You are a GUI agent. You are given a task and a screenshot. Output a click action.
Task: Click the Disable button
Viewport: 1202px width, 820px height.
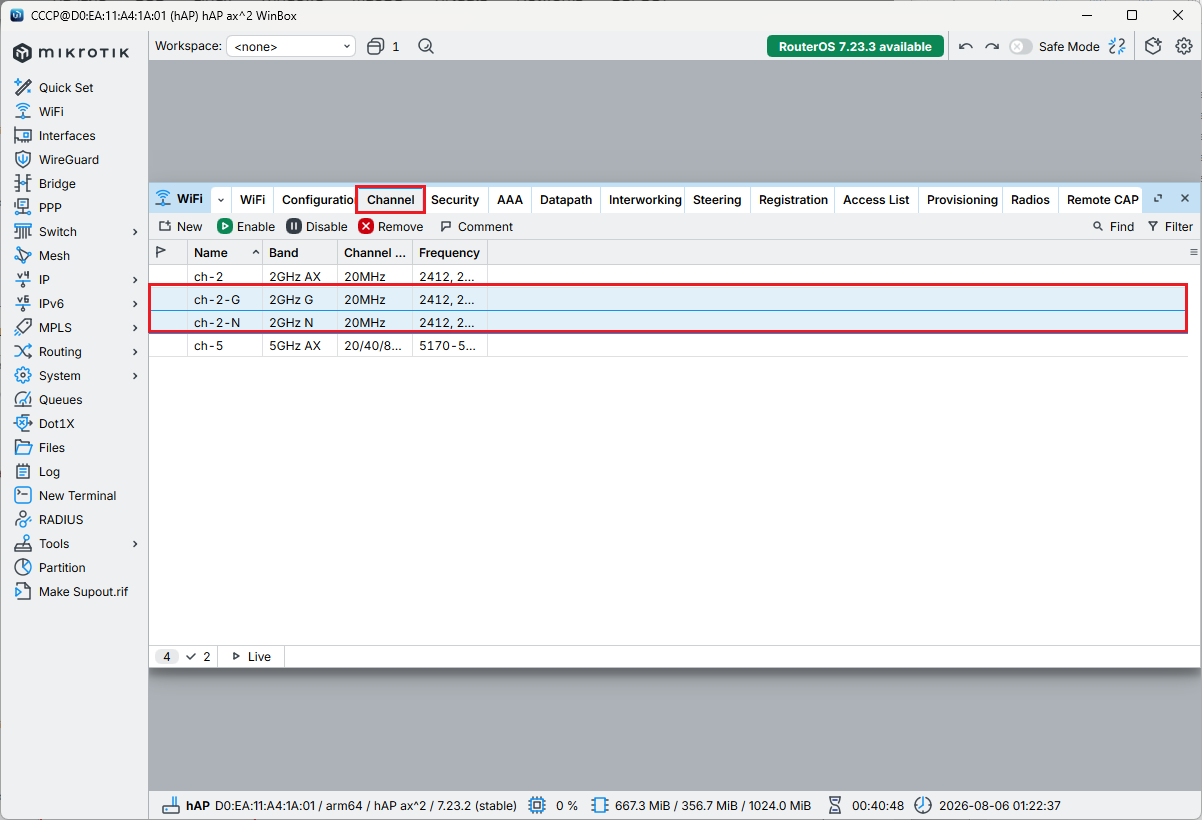point(317,227)
